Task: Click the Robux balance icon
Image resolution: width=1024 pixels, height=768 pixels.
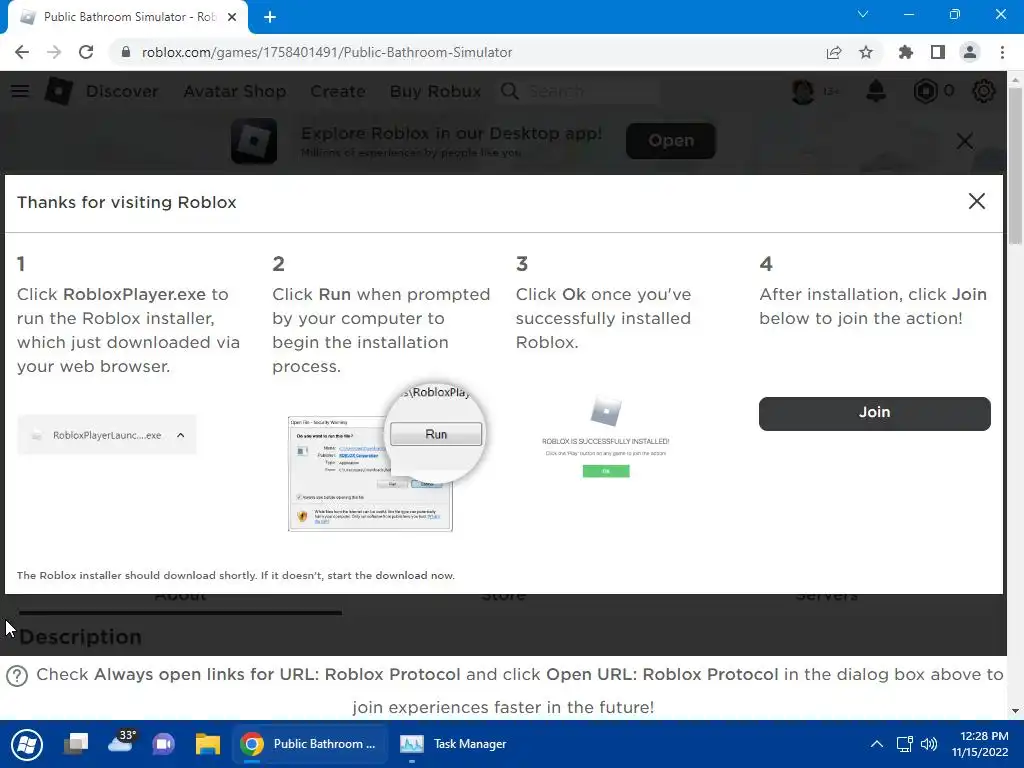Action: (925, 91)
